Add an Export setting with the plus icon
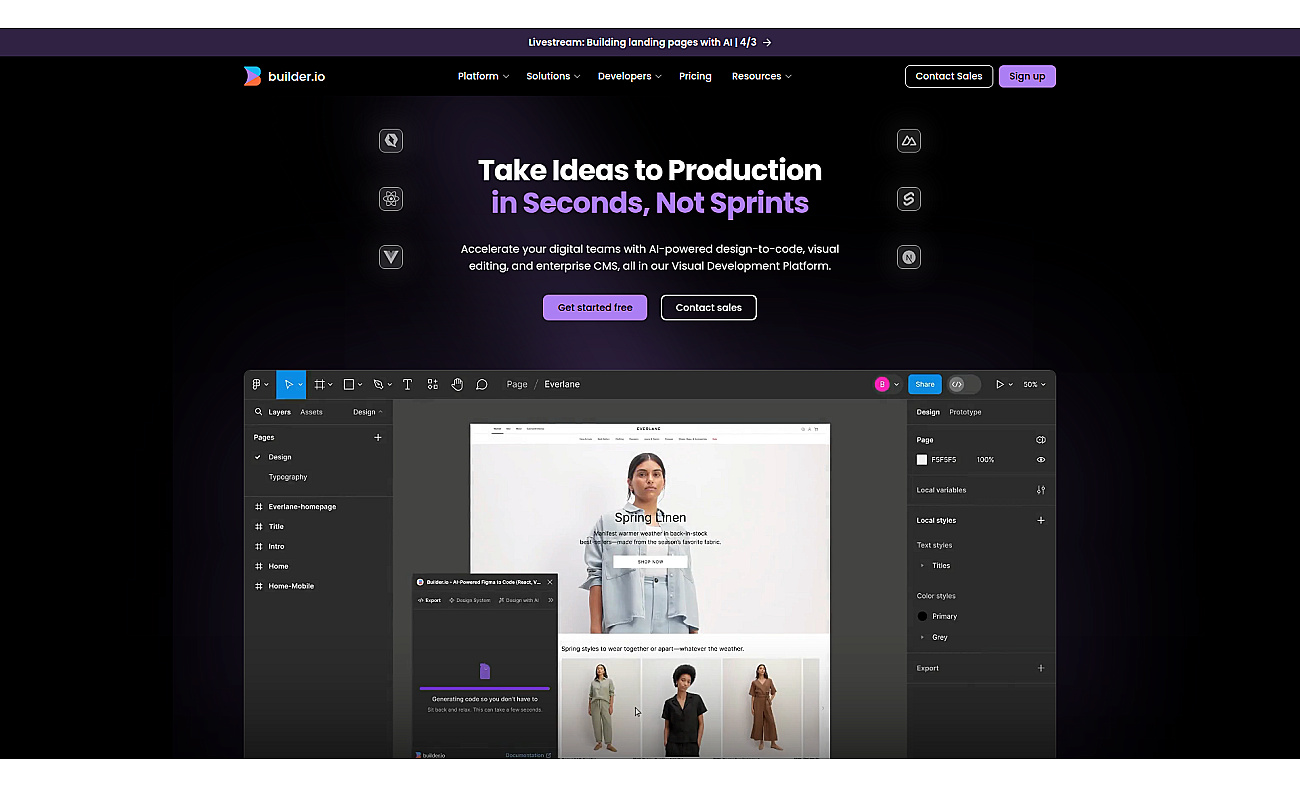 [1041, 668]
